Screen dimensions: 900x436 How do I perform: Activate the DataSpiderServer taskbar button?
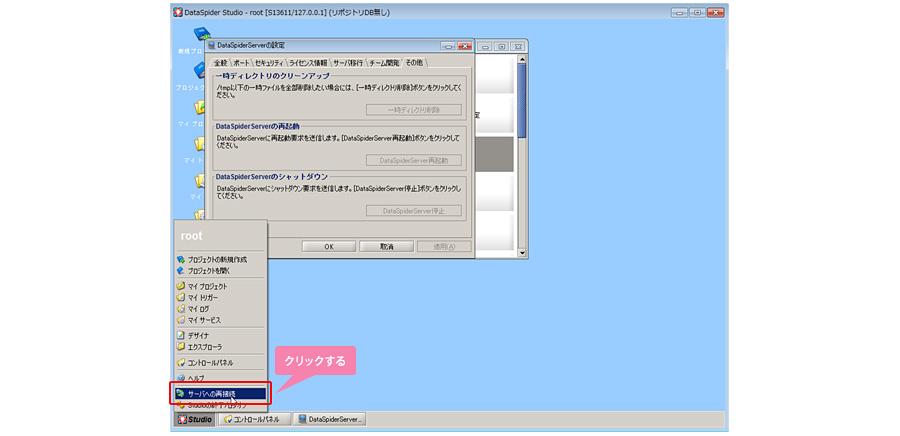pos(331,419)
